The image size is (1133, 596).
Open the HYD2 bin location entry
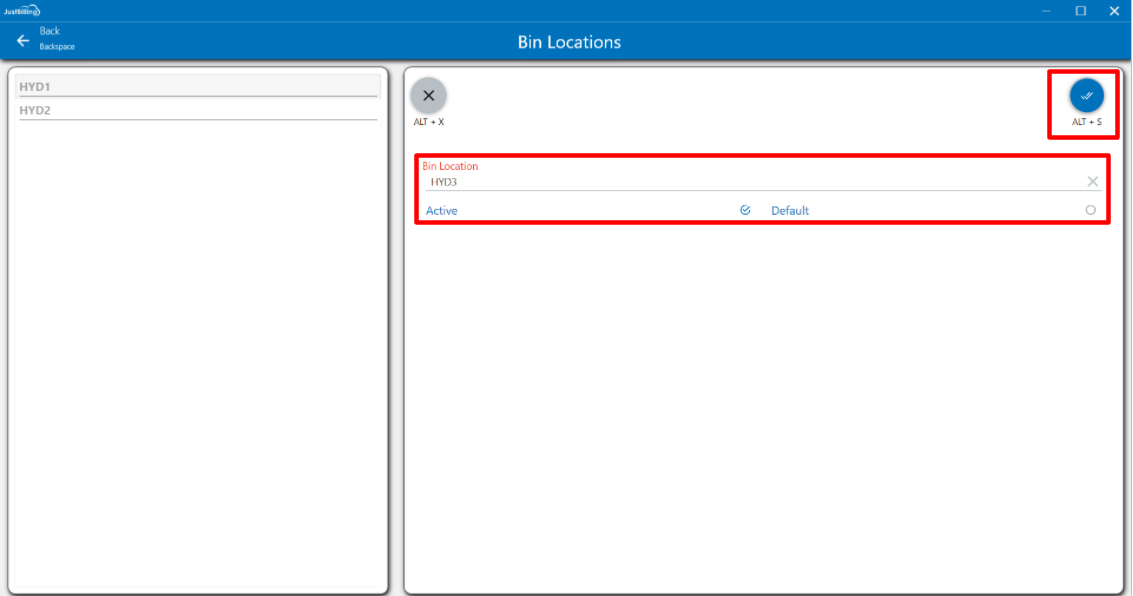(198, 110)
